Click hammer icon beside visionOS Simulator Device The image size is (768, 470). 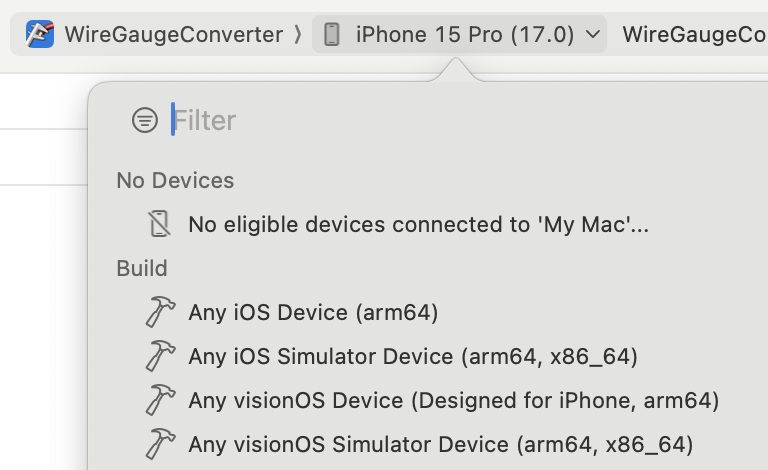(160, 444)
